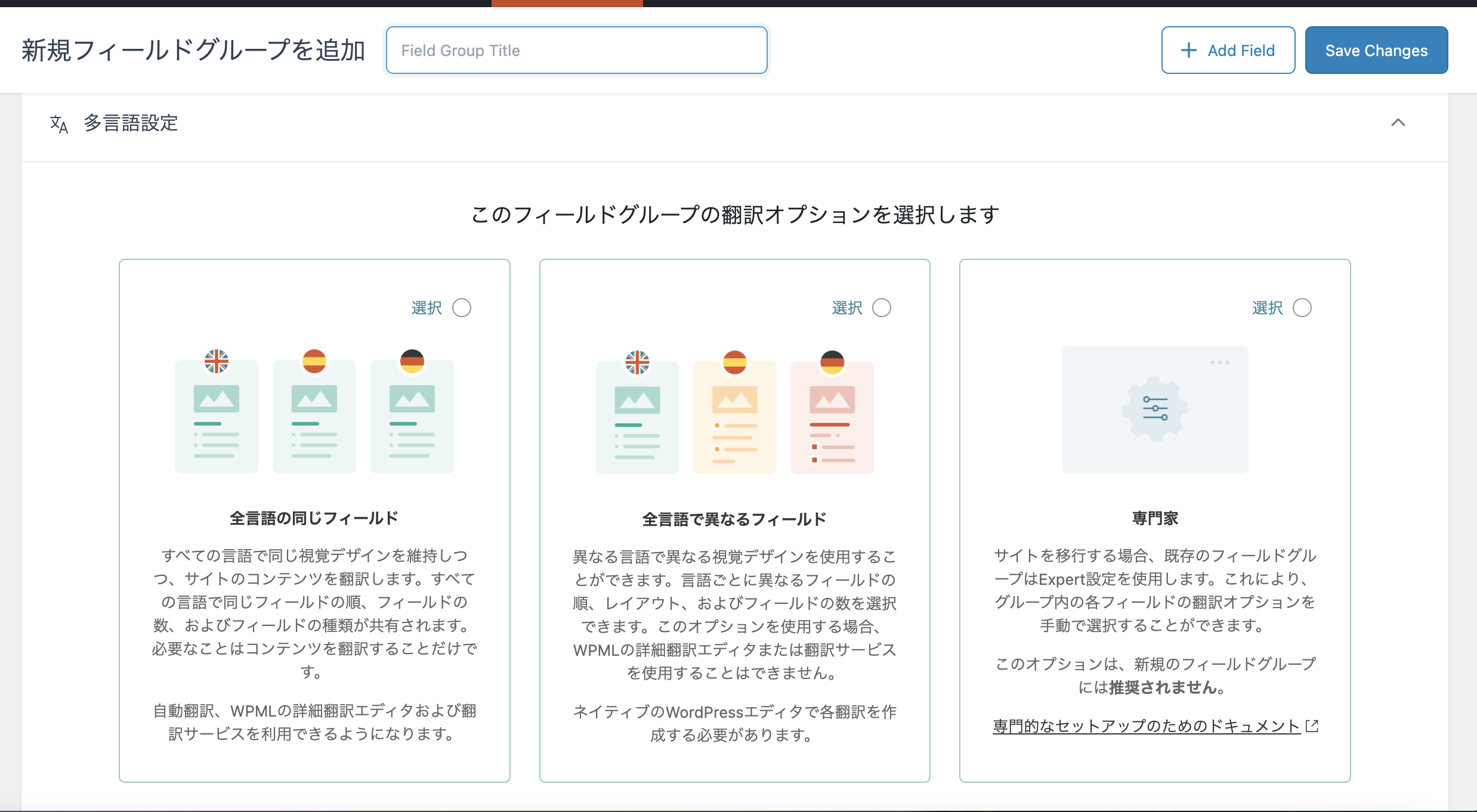Screen dimensions: 1477x812
Task: Collapse the 多言語設定 panel with chevron
Action: pos(1398,123)
